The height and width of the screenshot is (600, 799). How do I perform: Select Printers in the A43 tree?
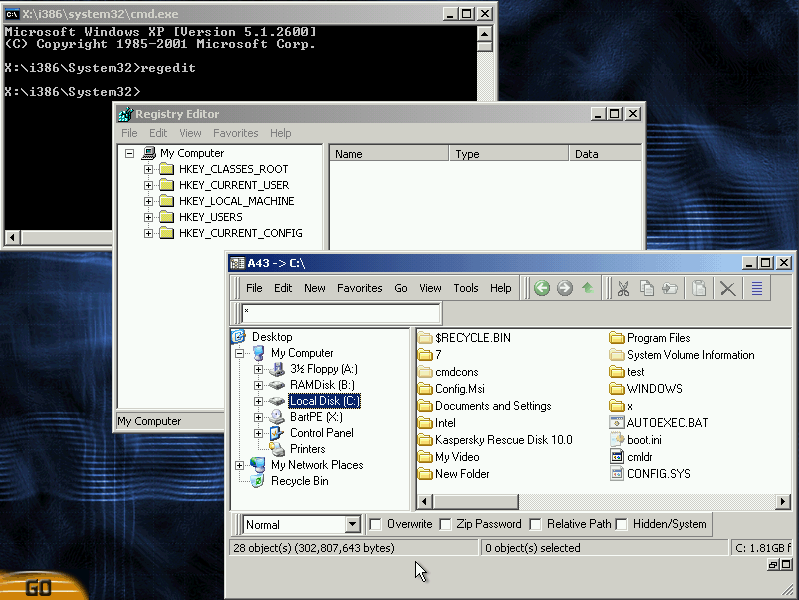pos(307,449)
